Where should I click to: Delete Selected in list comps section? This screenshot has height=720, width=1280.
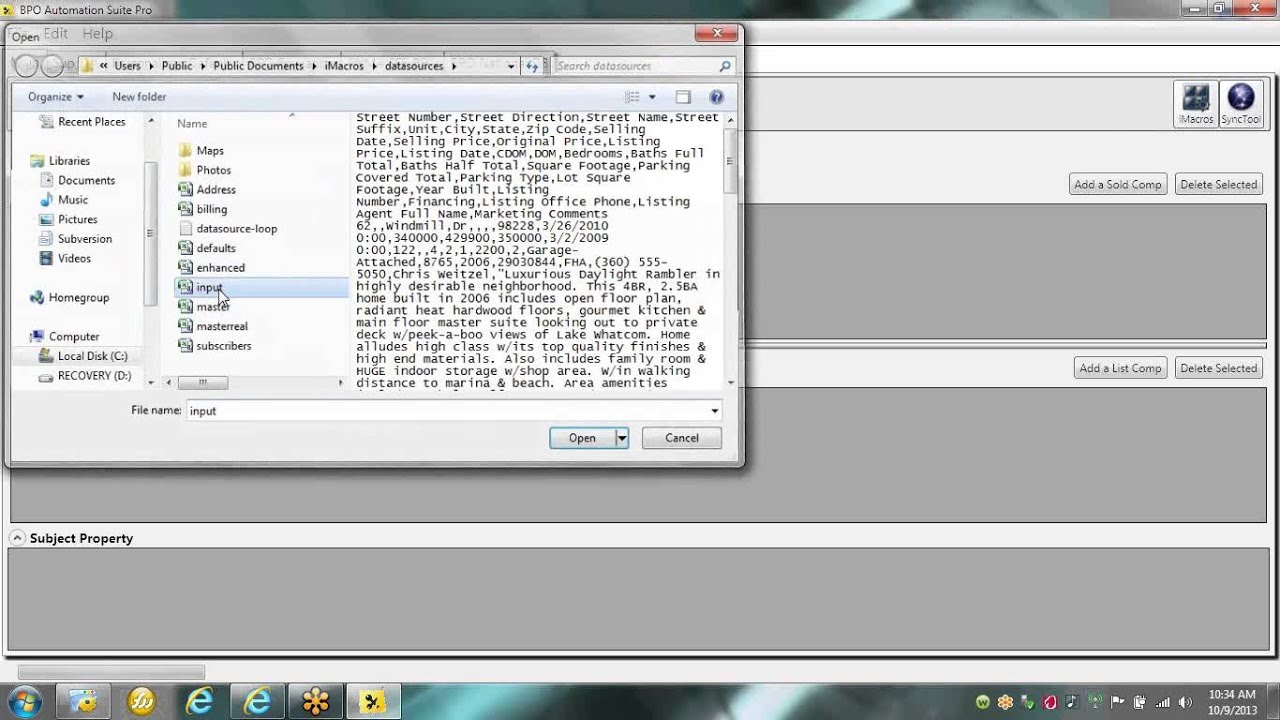point(1218,368)
